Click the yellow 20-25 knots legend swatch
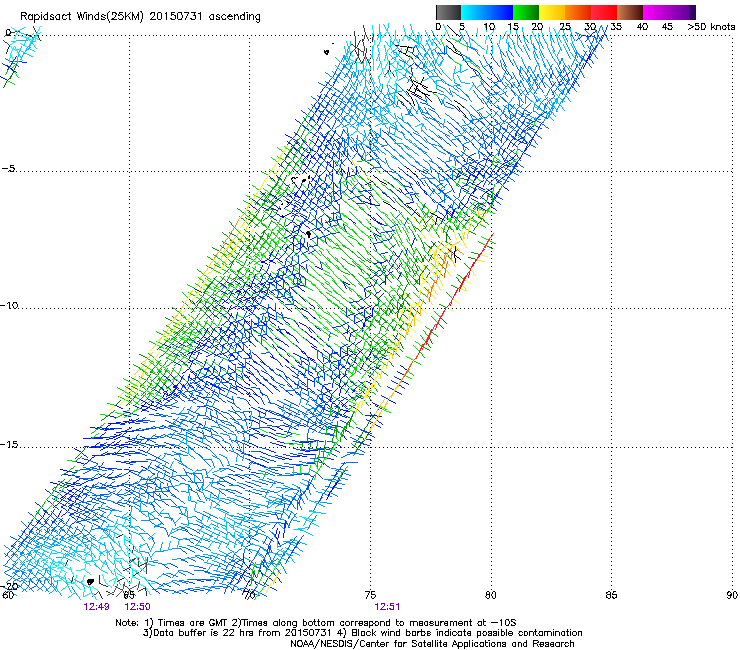 552,12
